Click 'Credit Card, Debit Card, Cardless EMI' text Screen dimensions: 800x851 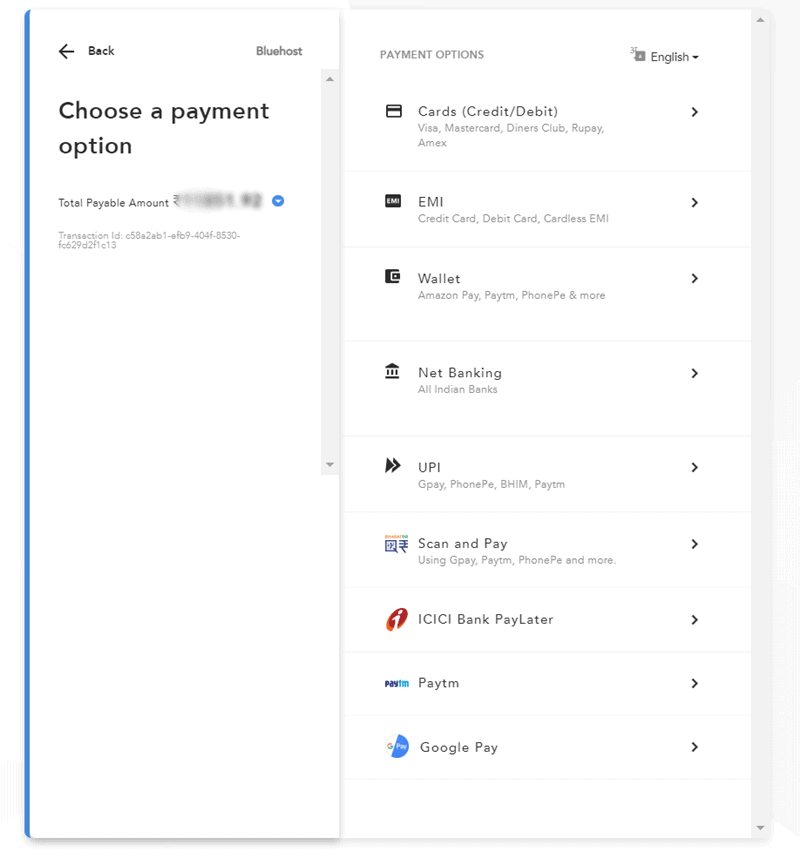tap(513, 219)
